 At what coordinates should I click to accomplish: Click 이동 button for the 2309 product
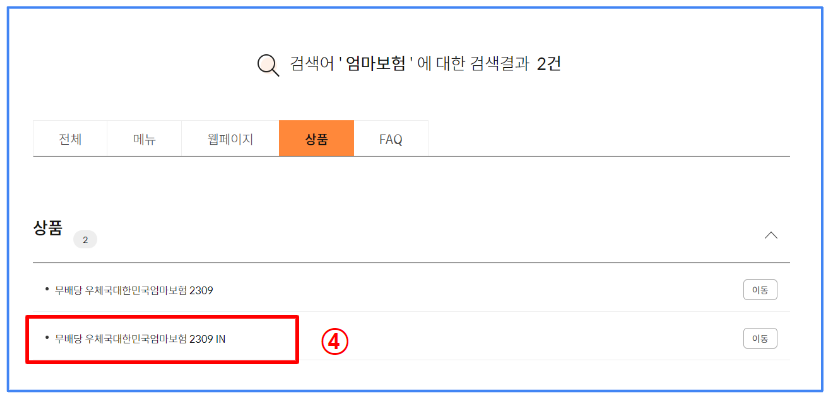tap(760, 290)
